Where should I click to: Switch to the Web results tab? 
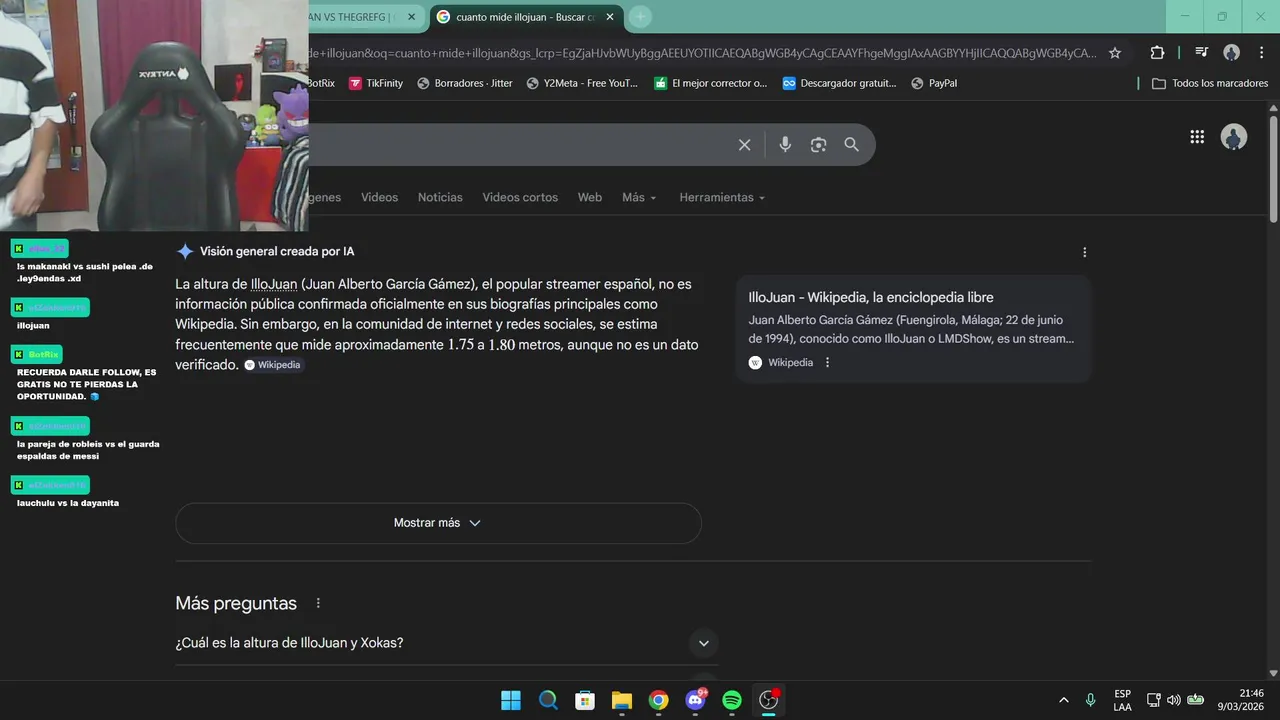(x=590, y=197)
